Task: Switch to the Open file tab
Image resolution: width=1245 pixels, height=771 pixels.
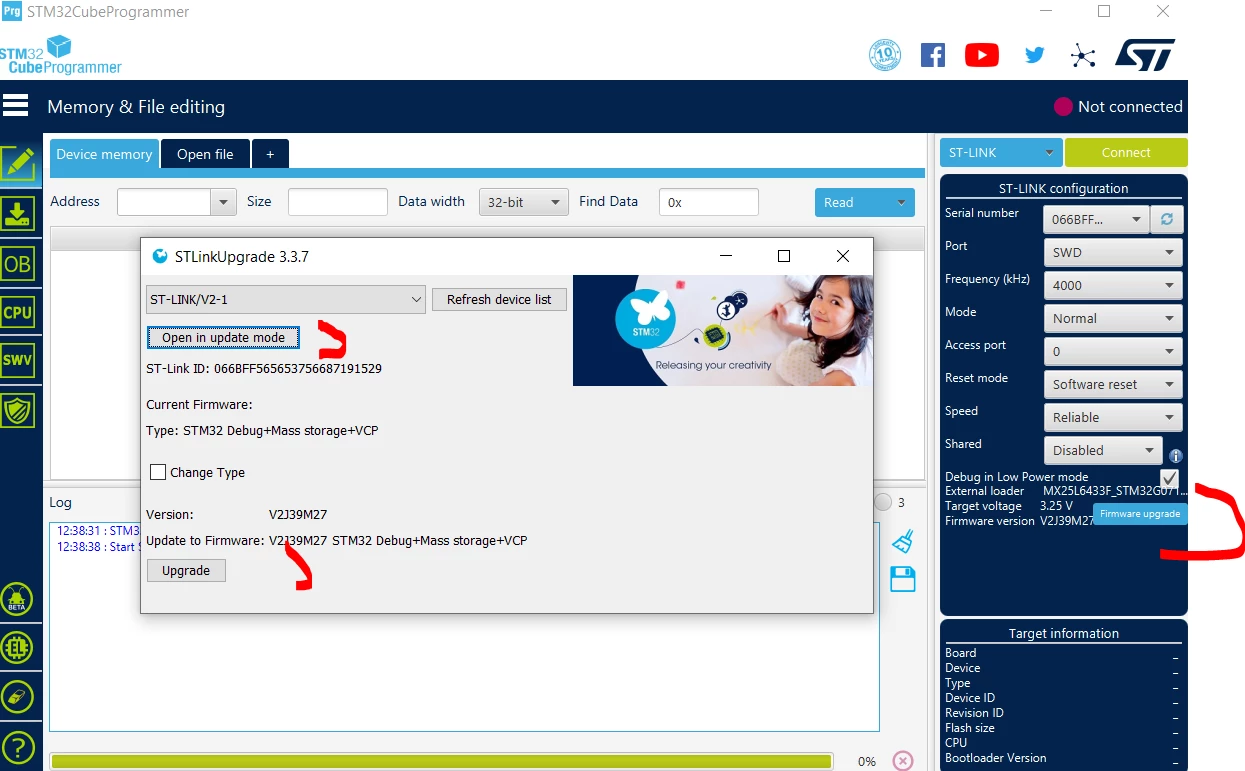Action: 205,154
